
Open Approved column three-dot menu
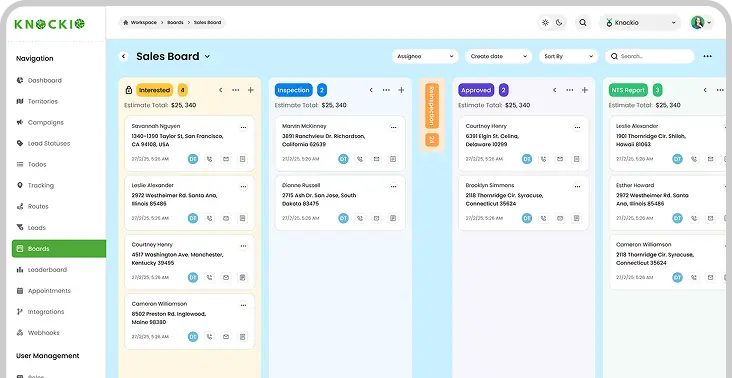coord(570,90)
